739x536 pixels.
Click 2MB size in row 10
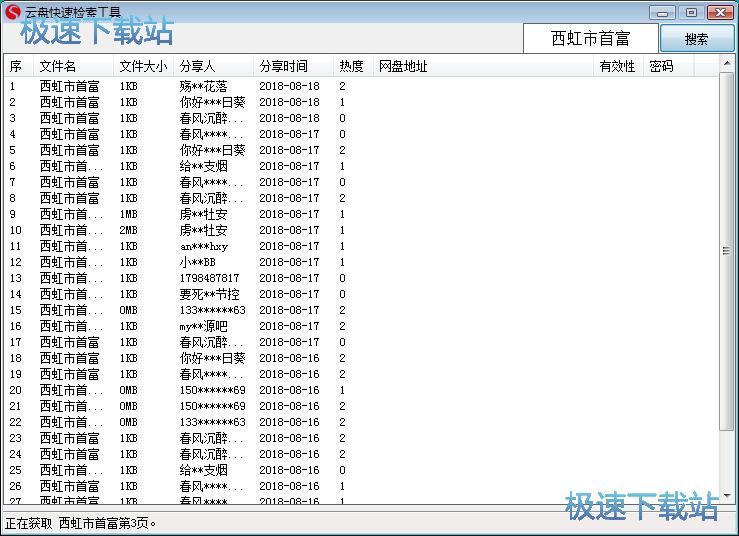click(128, 231)
